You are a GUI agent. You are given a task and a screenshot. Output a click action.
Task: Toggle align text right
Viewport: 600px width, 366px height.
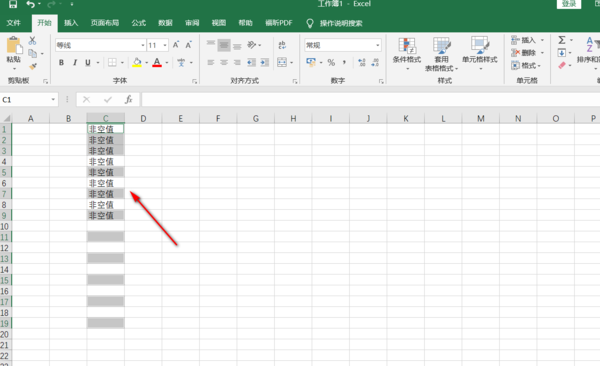coord(237,62)
